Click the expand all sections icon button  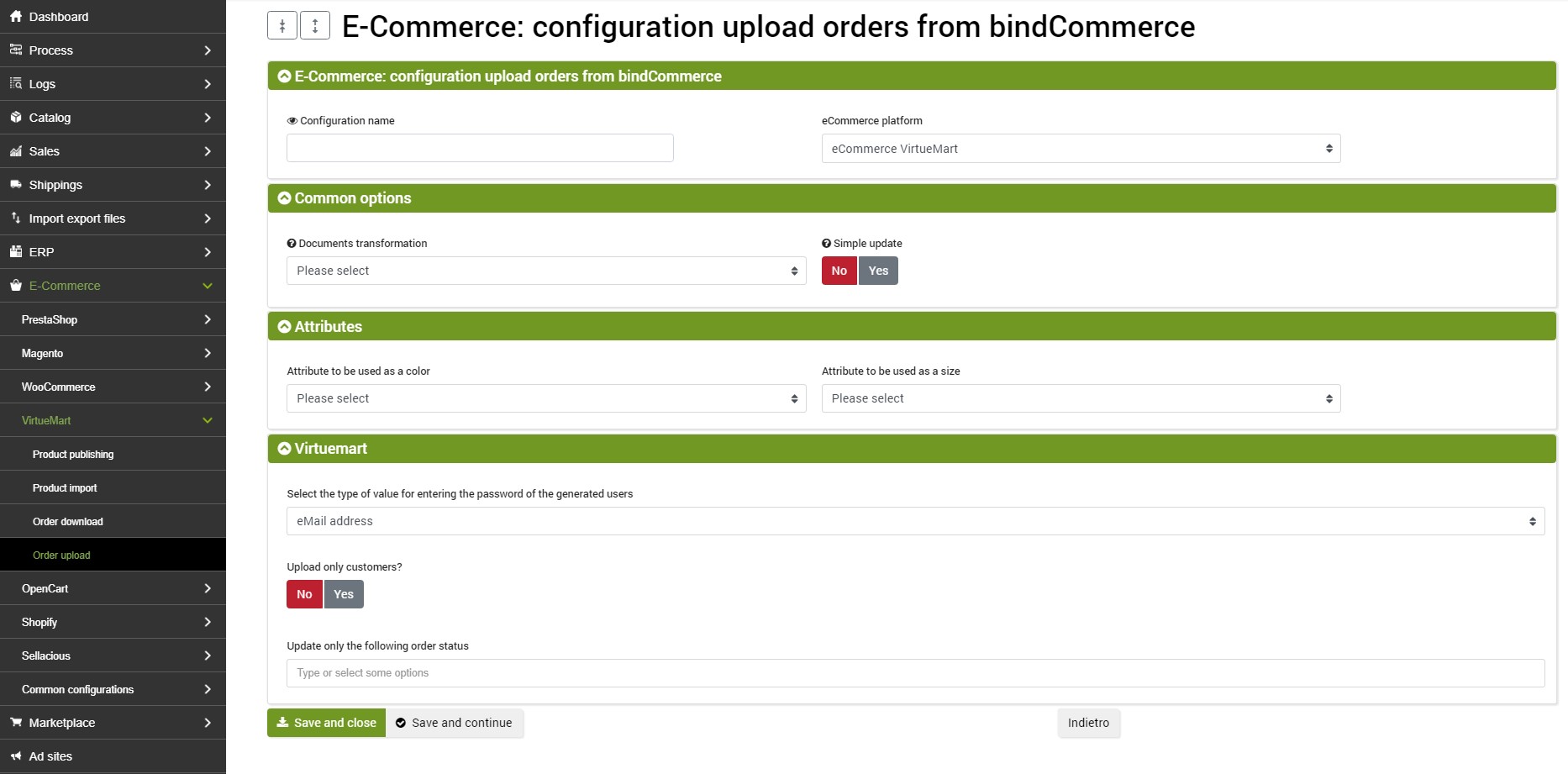click(315, 26)
